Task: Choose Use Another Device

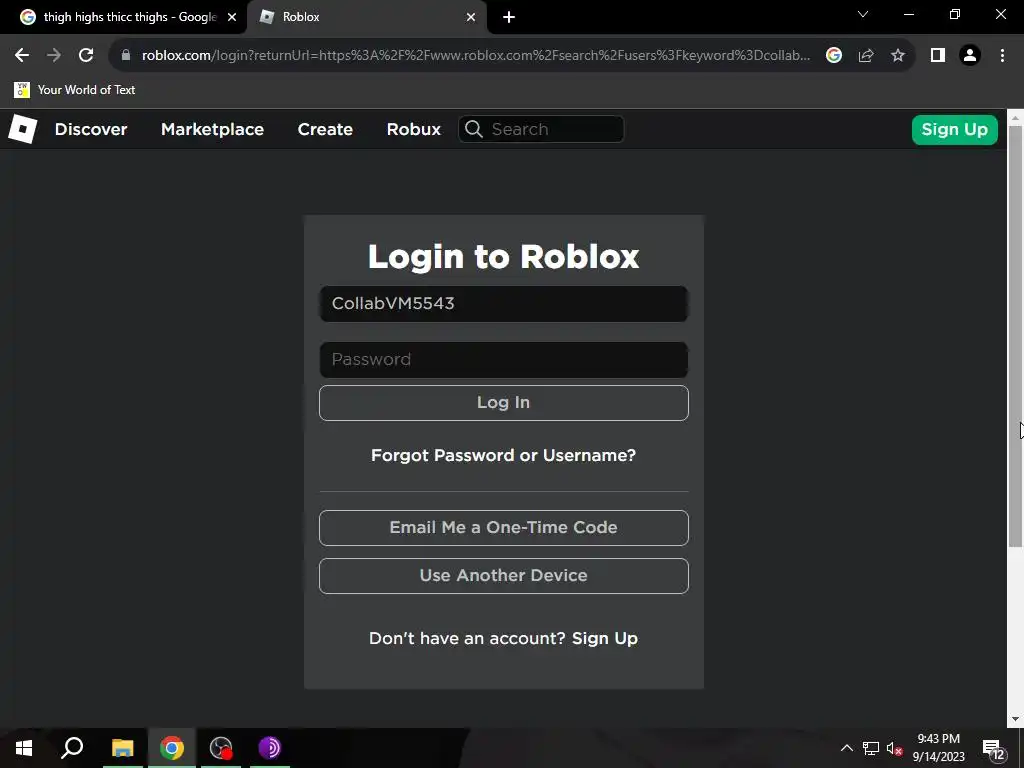Action: [504, 576]
